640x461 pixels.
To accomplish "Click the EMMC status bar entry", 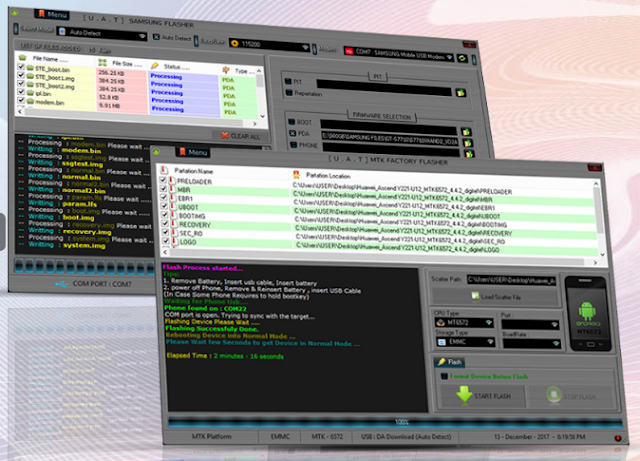I will click(280, 437).
